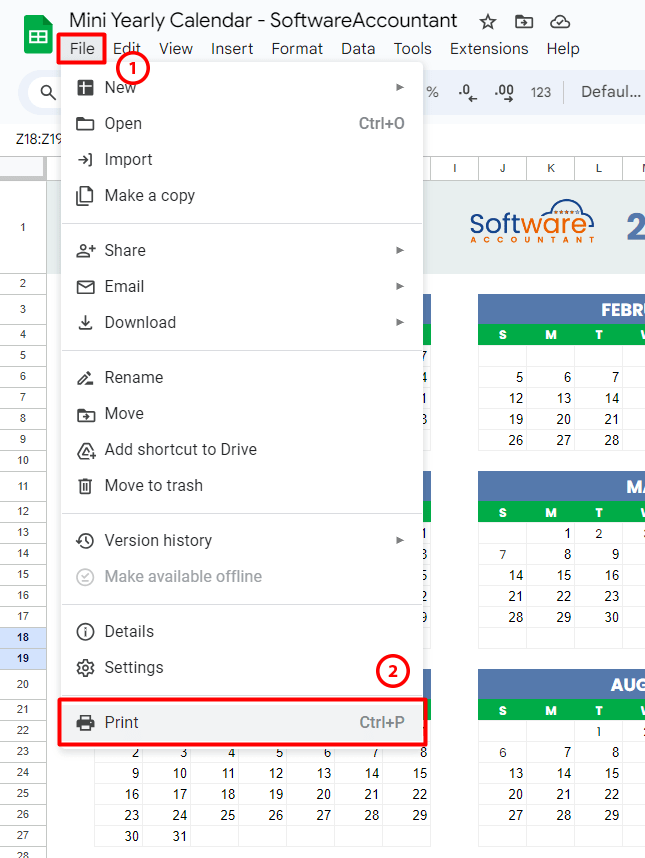Click the search magnifier in toolbar

pos(48,92)
